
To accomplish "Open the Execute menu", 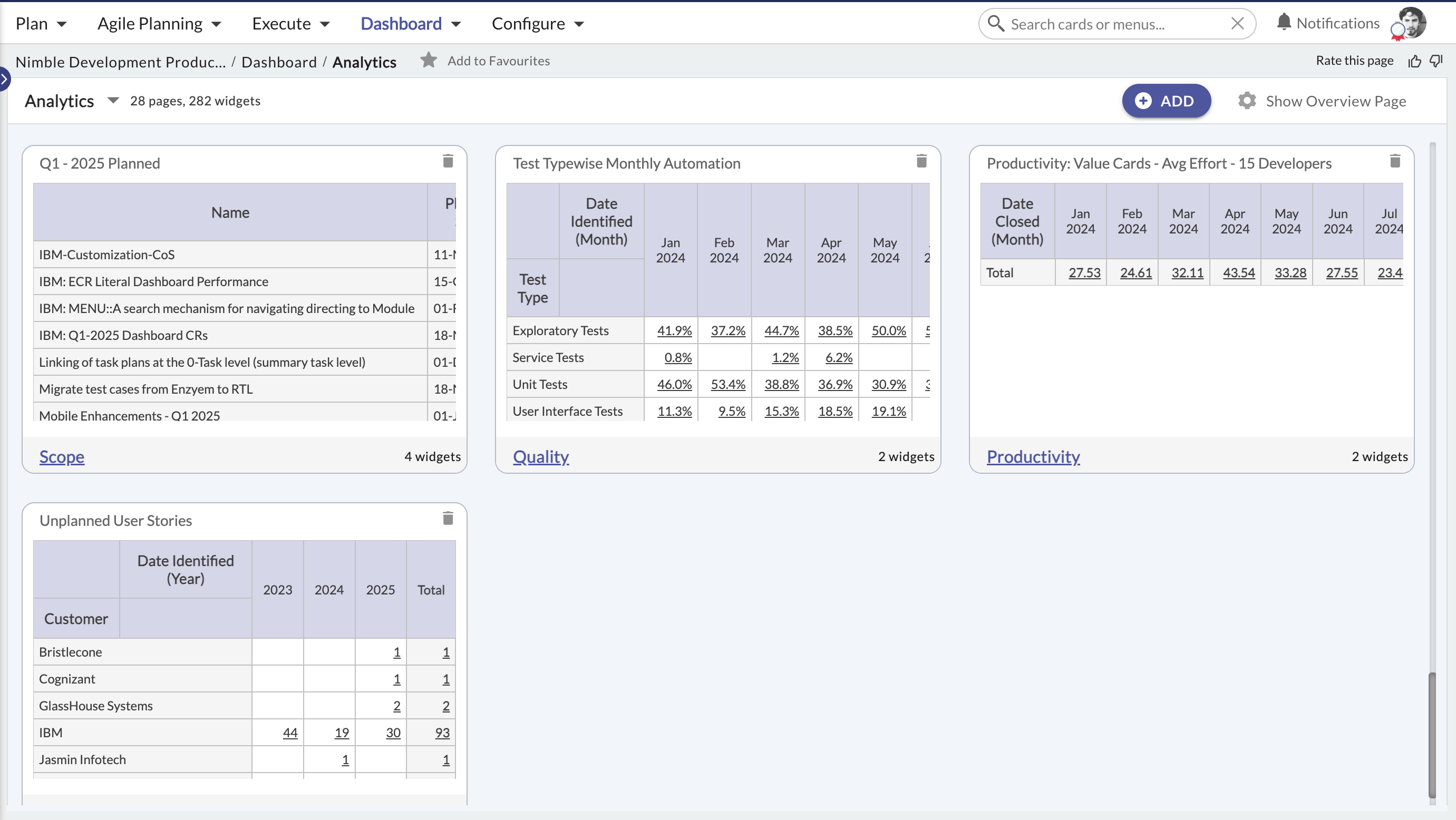I will [x=290, y=24].
